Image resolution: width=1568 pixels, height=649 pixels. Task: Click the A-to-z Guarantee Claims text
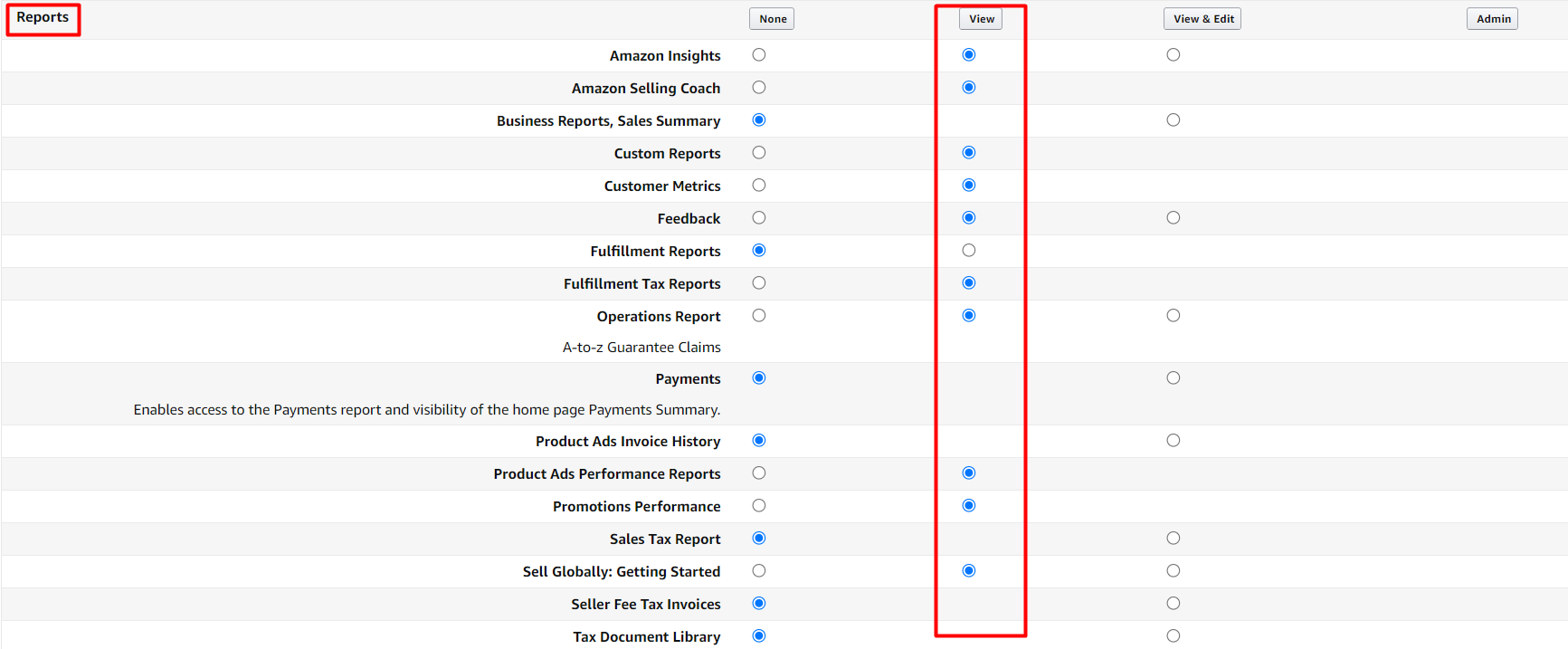pos(641,348)
